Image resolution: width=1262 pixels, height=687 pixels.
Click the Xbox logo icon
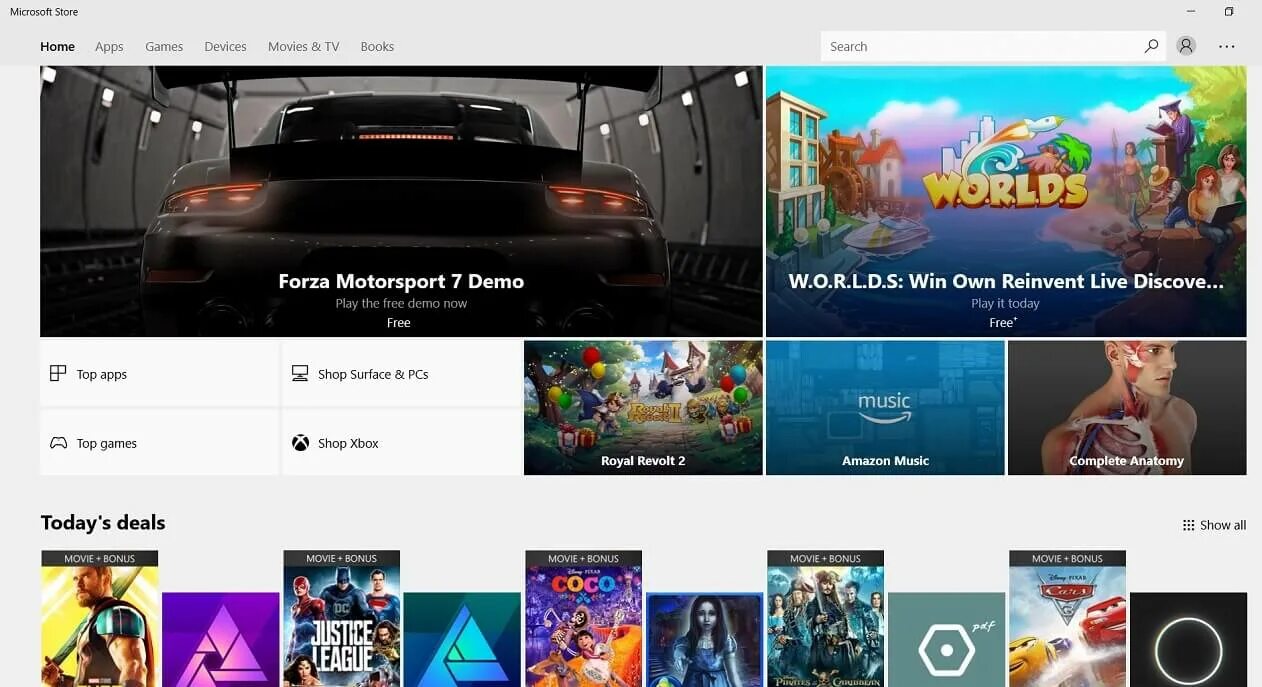click(x=300, y=443)
